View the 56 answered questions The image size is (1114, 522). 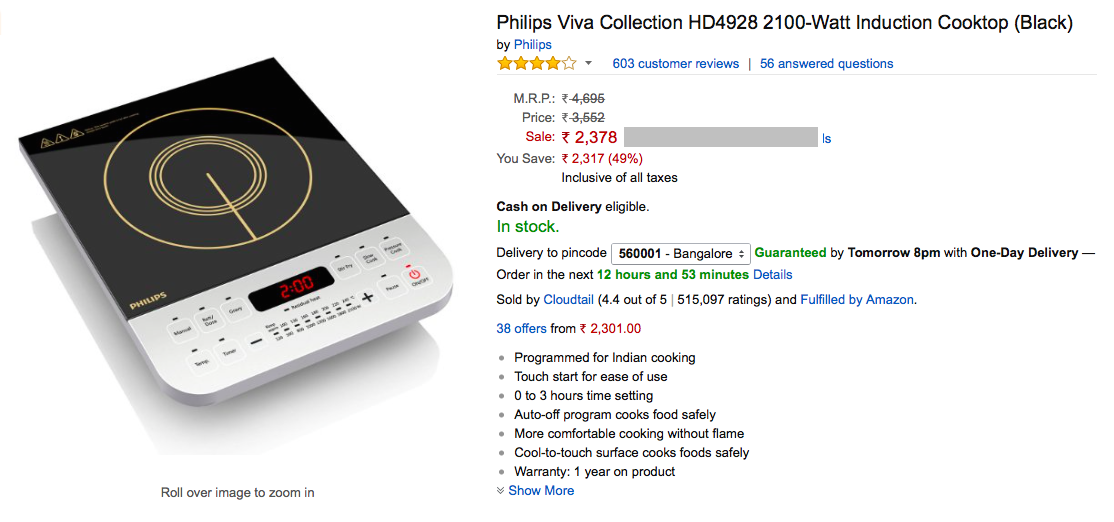click(826, 64)
